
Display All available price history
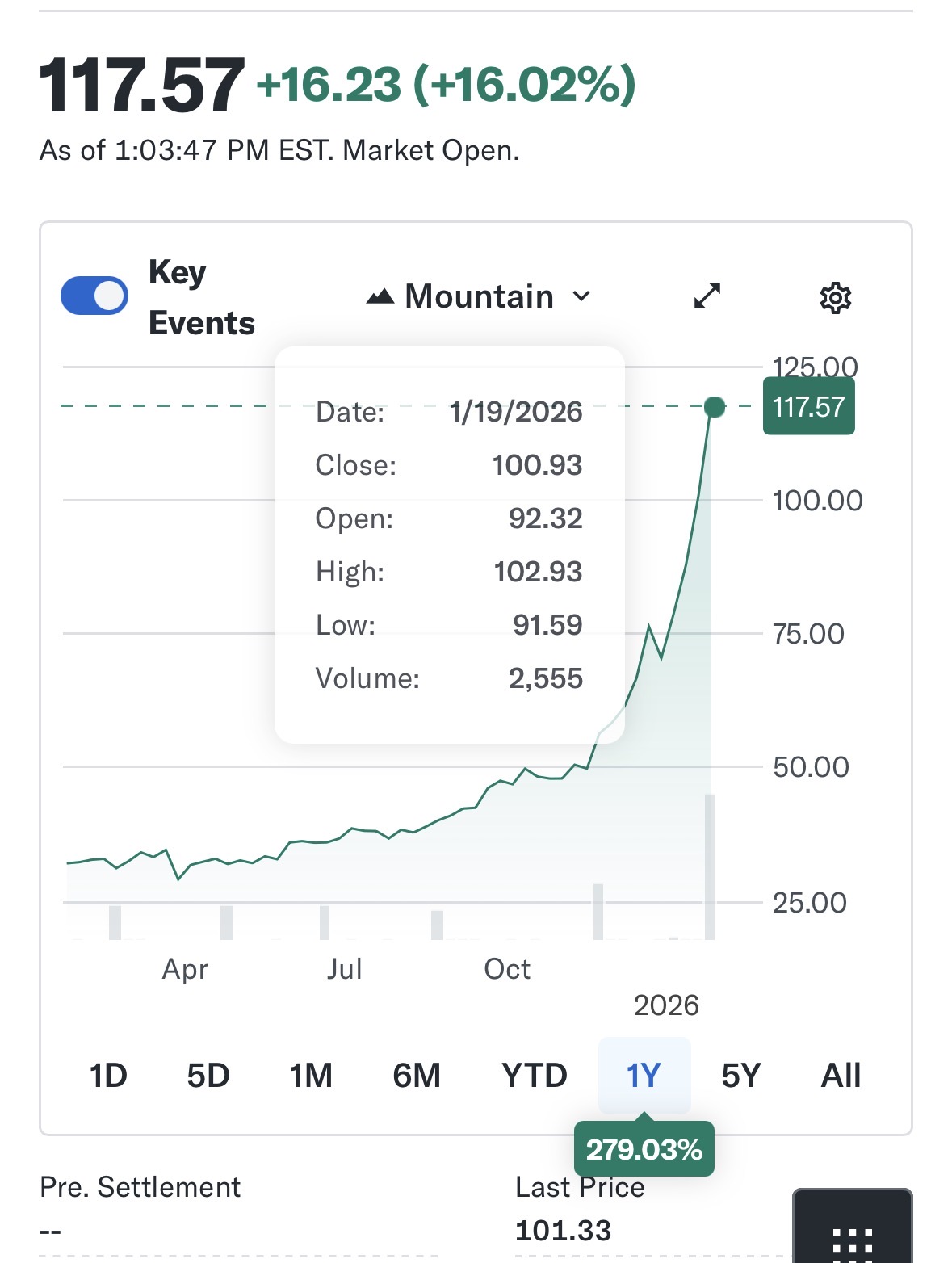coord(841,1076)
